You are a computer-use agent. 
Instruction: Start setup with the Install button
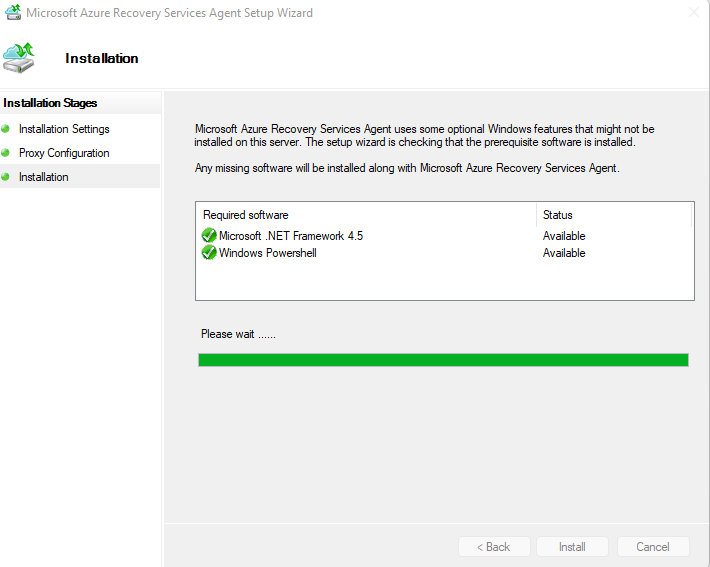click(572, 547)
